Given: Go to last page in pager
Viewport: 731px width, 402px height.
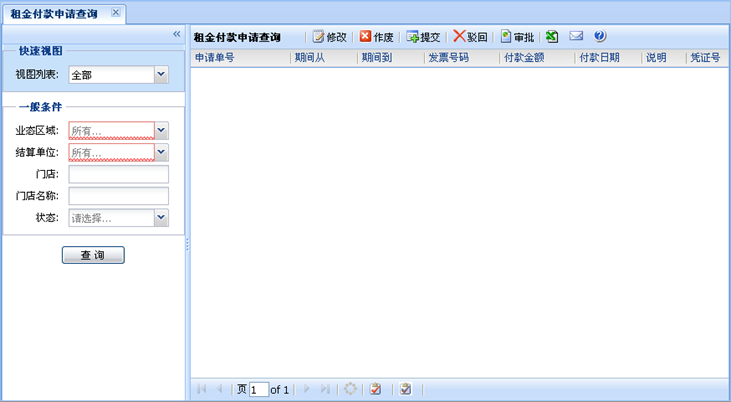Looking at the screenshot, I should coord(325,389).
